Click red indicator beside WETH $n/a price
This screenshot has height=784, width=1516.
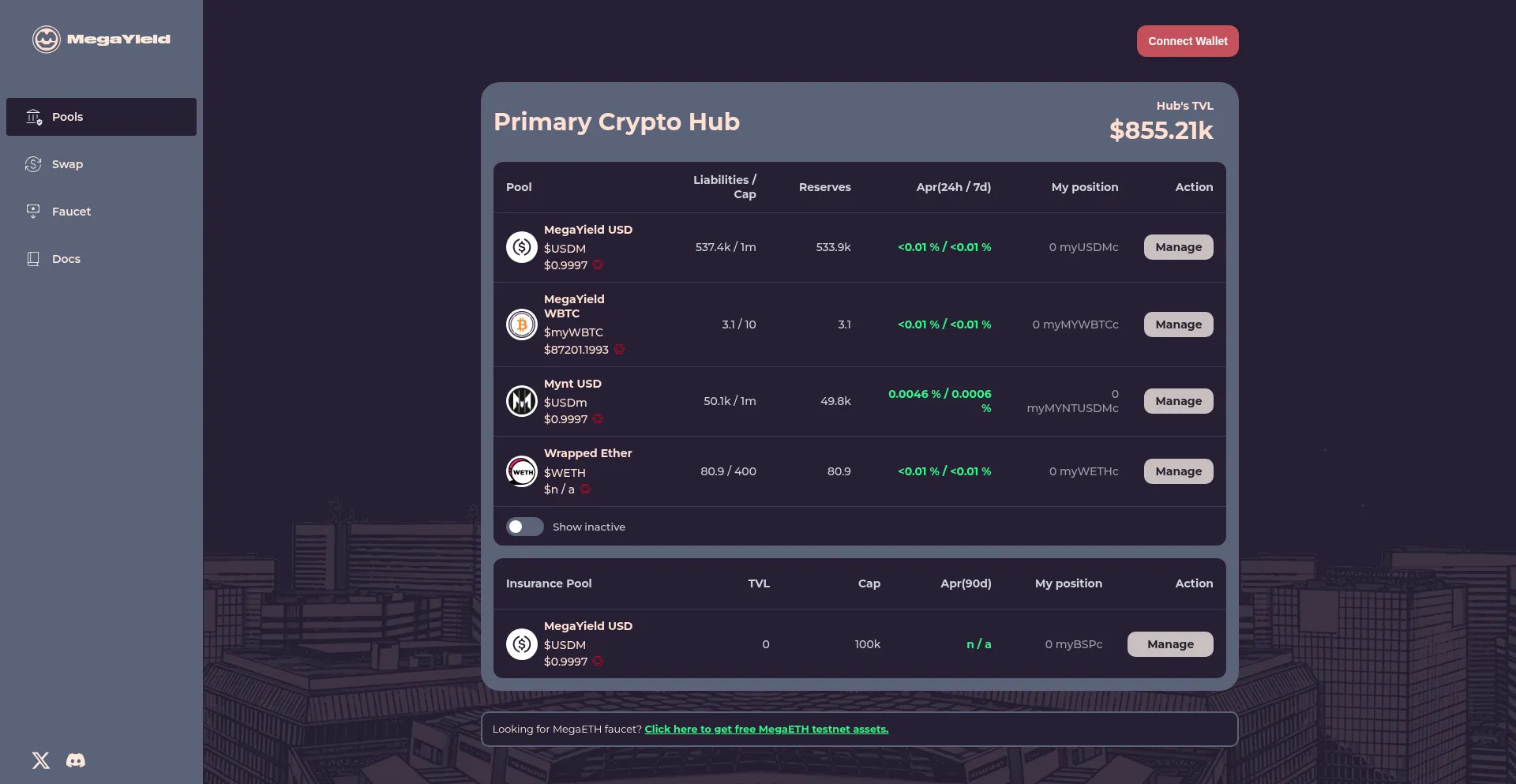(585, 490)
